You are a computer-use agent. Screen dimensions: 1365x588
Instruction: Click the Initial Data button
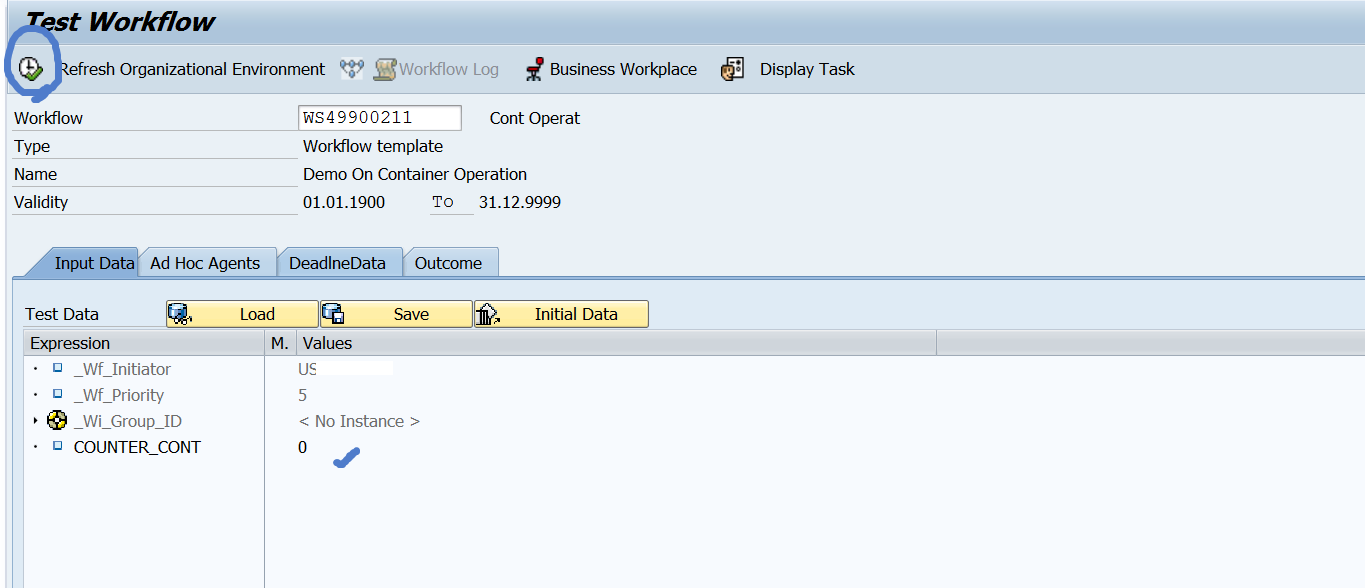pos(561,314)
